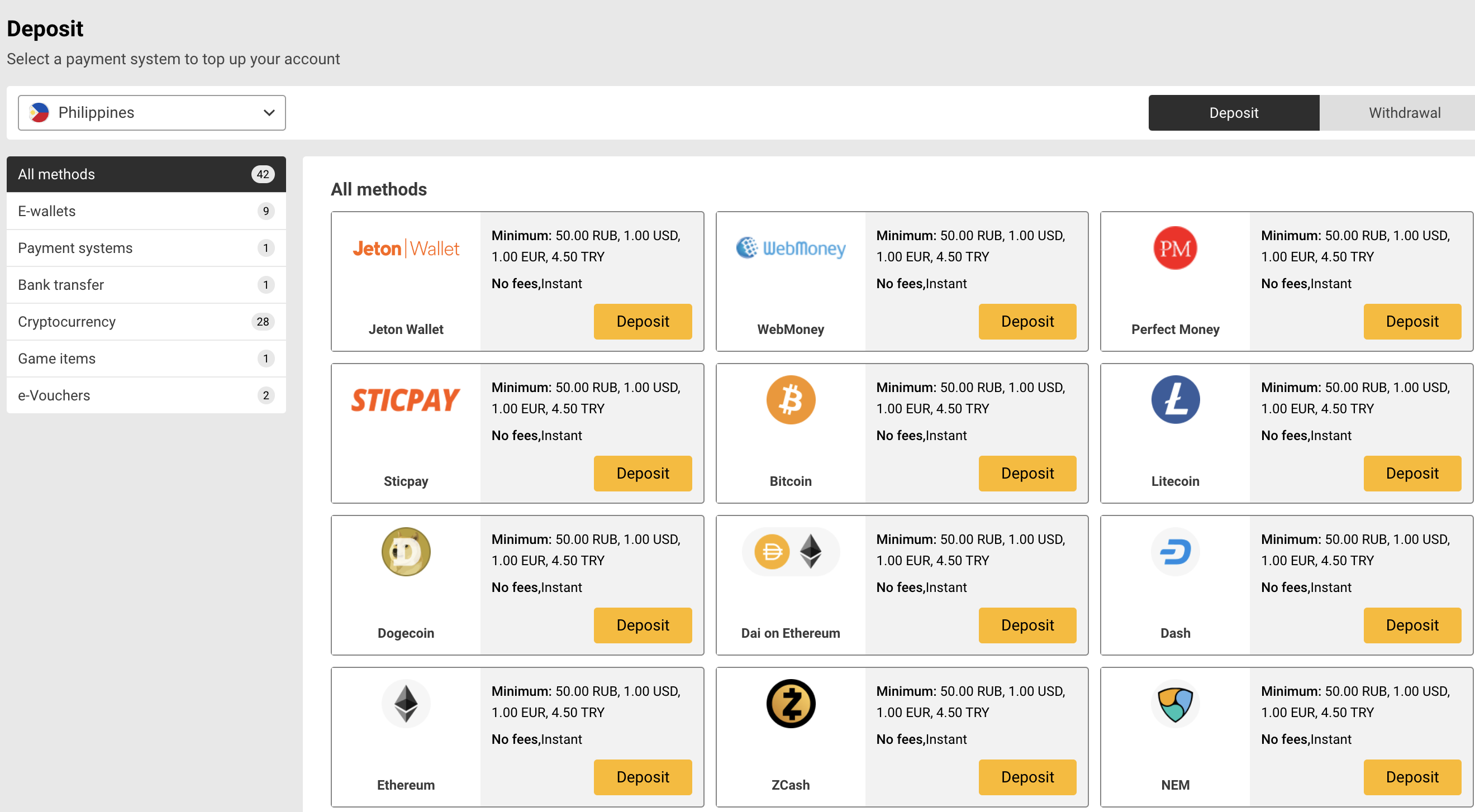Switch to the Withdrawal tab
The width and height of the screenshot is (1475, 812).
coord(1403,112)
